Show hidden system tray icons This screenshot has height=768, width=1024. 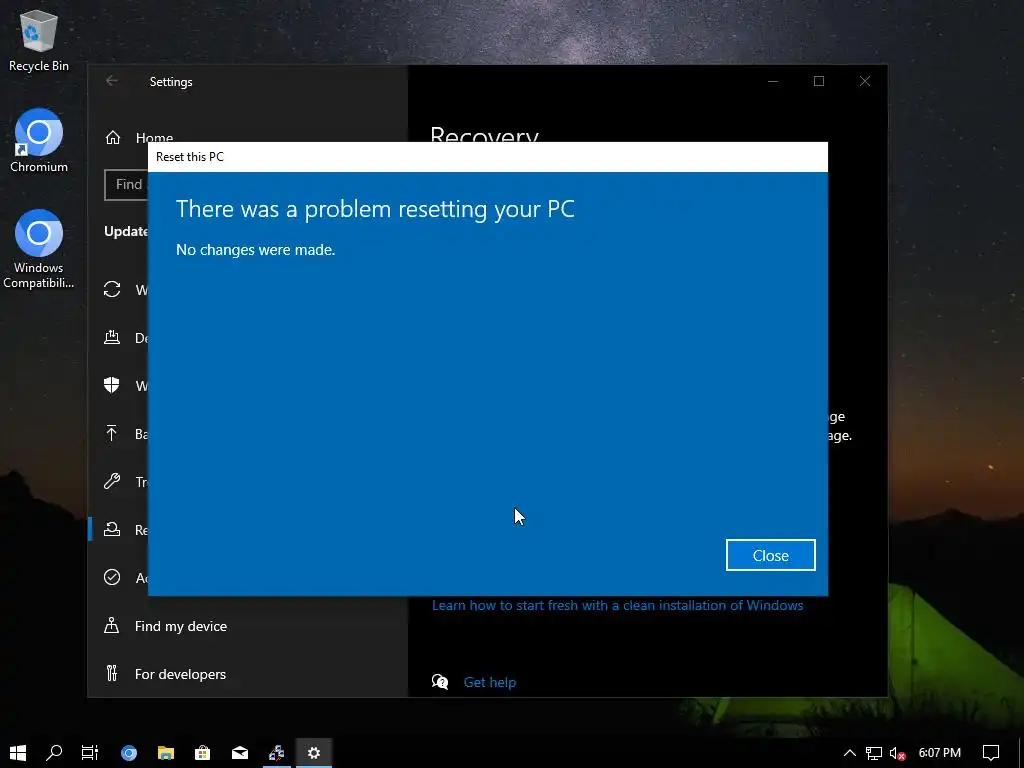pos(850,753)
